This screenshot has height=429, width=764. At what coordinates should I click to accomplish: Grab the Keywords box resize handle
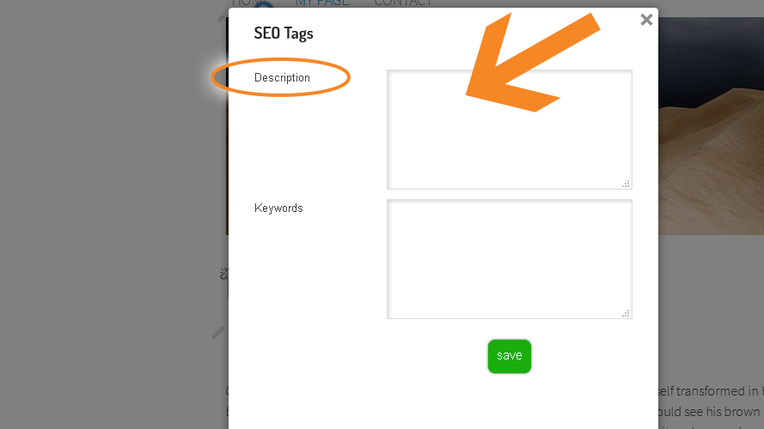coord(626,313)
